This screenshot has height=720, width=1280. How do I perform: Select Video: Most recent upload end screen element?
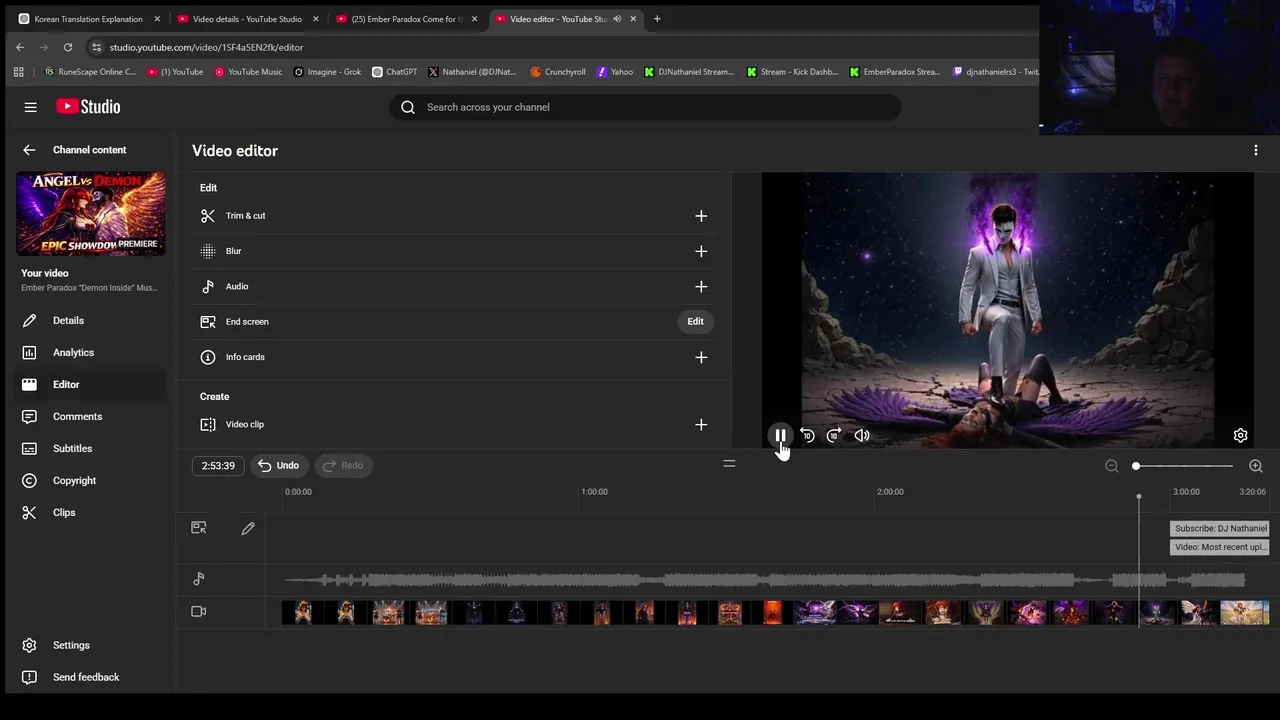click(x=1220, y=547)
